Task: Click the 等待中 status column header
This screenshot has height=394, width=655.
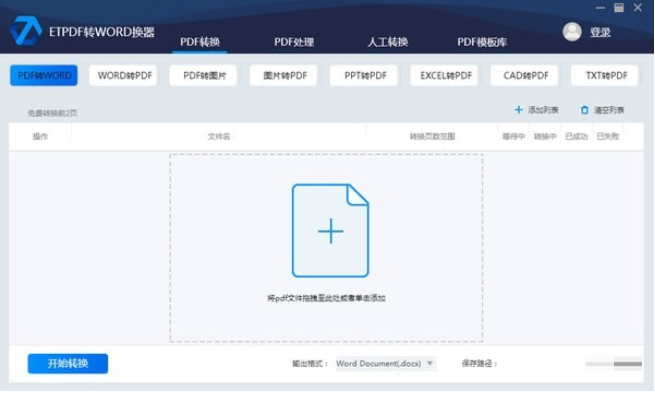Action: [513, 137]
